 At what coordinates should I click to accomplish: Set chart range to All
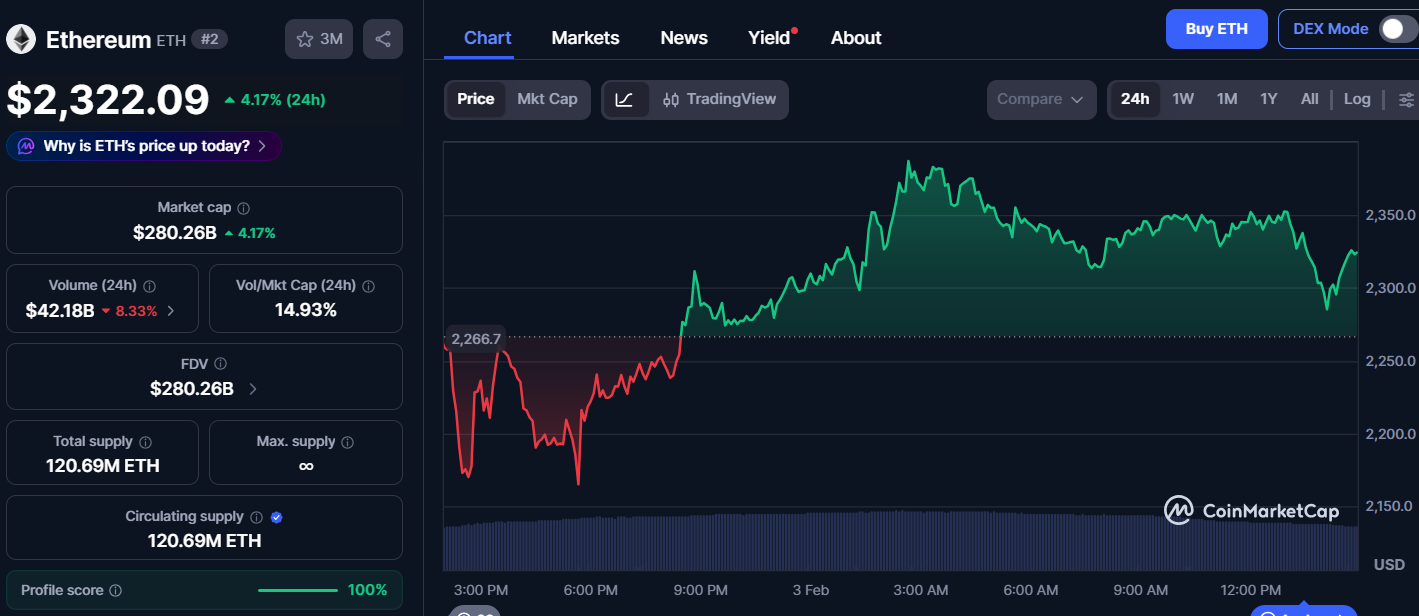1310,99
